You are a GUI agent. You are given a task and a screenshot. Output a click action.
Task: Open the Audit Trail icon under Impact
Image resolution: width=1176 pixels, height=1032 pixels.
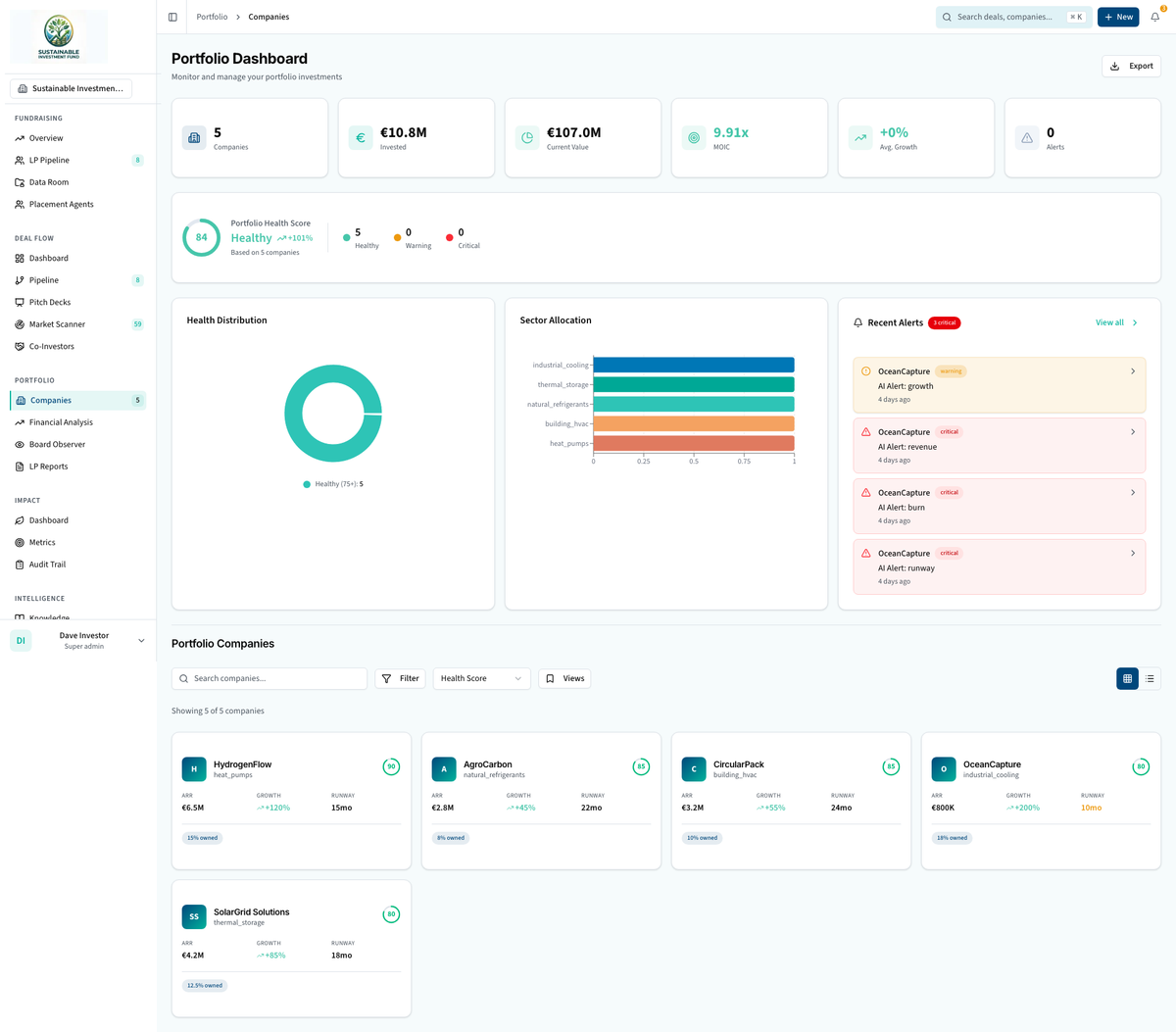coord(18,564)
